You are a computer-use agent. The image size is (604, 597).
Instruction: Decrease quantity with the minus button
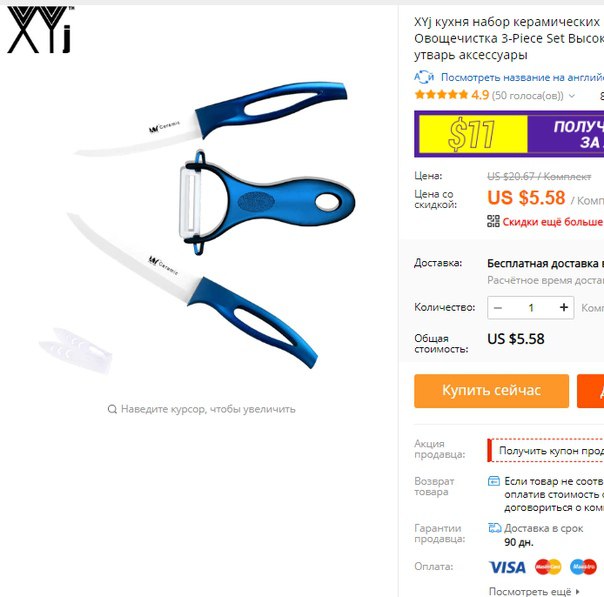tap(498, 308)
